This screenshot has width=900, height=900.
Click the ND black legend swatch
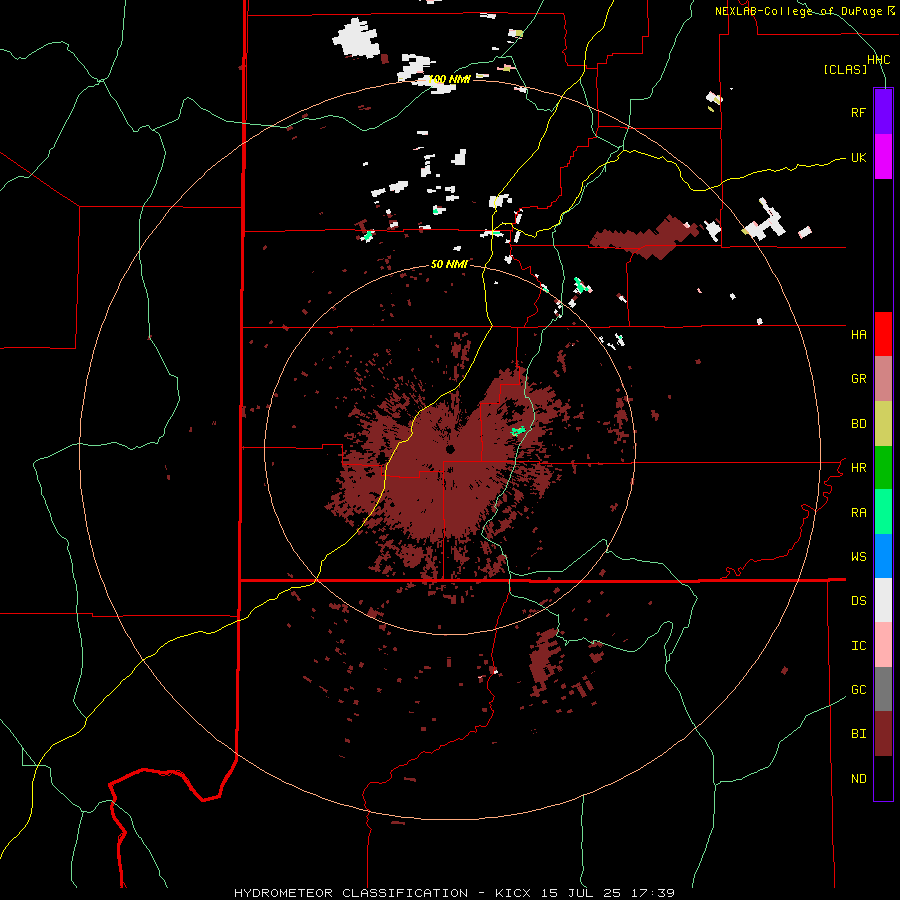pyautogui.click(x=883, y=778)
